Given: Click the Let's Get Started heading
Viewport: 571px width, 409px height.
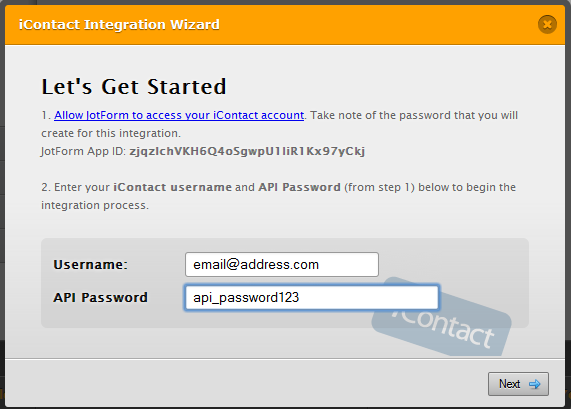Looking at the screenshot, I should (x=134, y=87).
